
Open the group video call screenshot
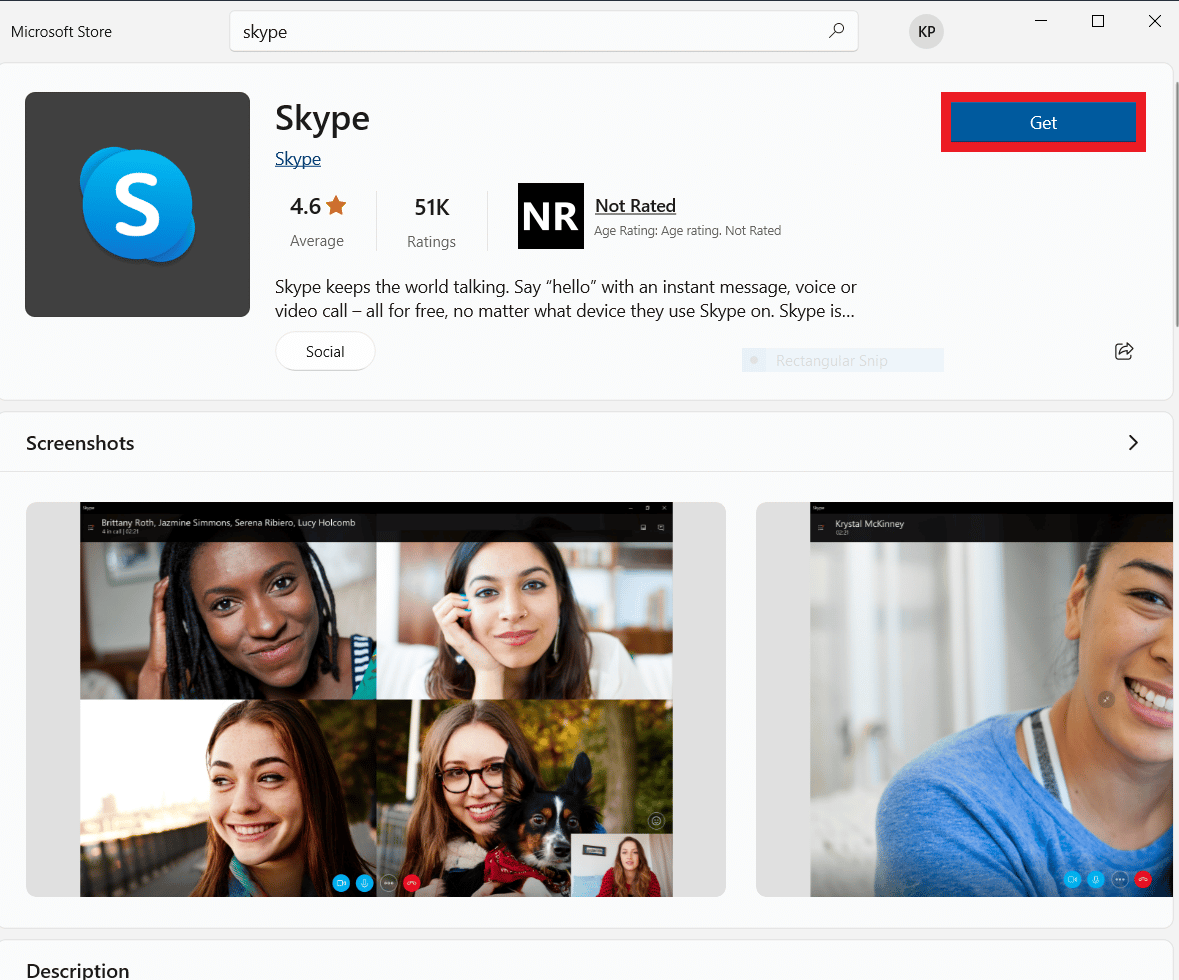coord(376,699)
